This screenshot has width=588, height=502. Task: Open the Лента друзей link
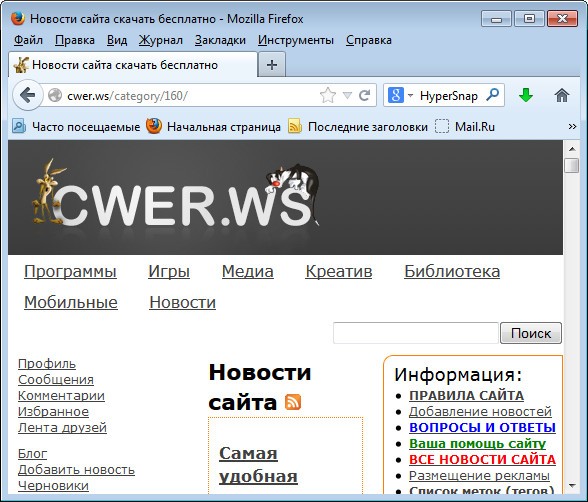[x=62, y=427]
